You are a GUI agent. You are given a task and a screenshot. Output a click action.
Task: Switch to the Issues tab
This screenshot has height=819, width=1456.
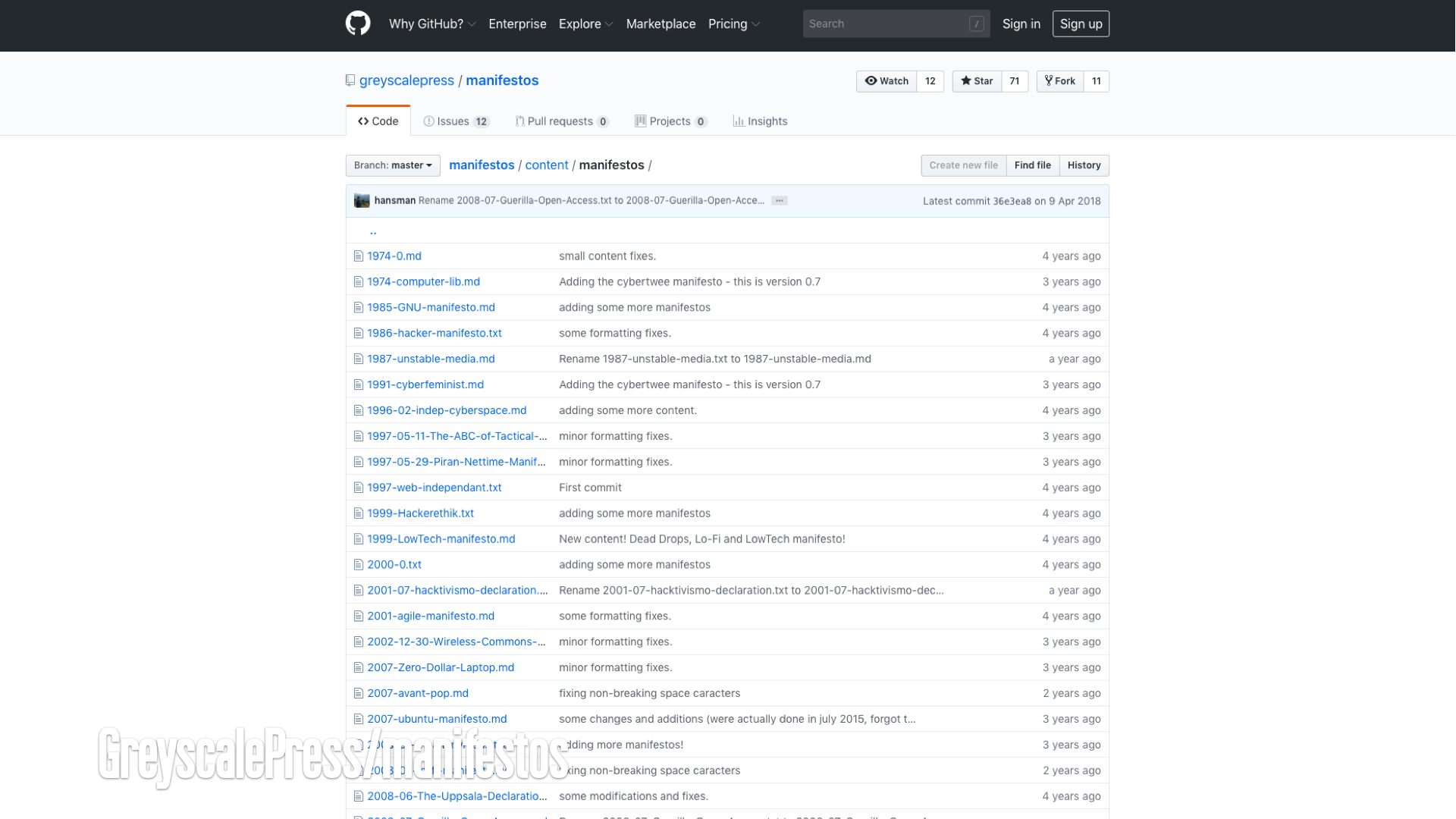[x=457, y=121]
